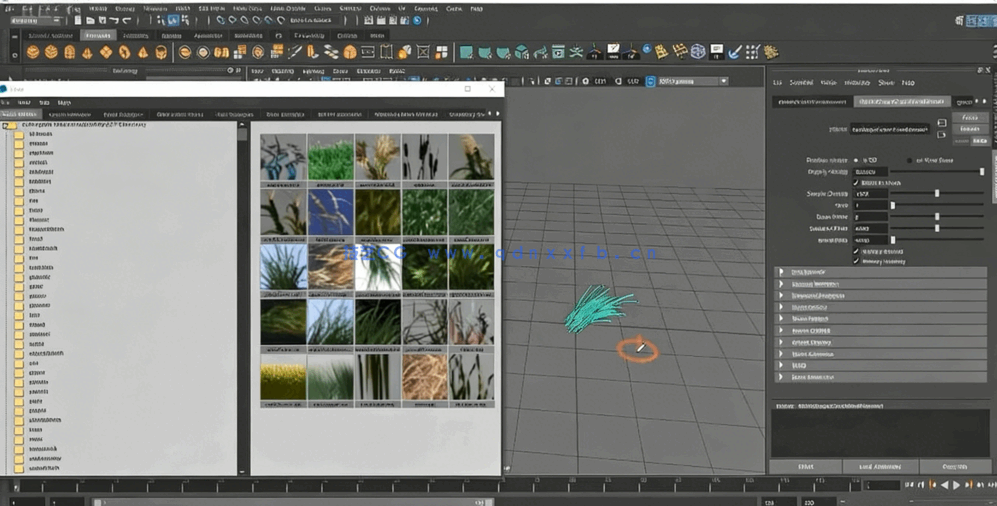Toggle the first checkbox in the Attribute Editor
This screenshot has height=506, width=997.
(856, 183)
